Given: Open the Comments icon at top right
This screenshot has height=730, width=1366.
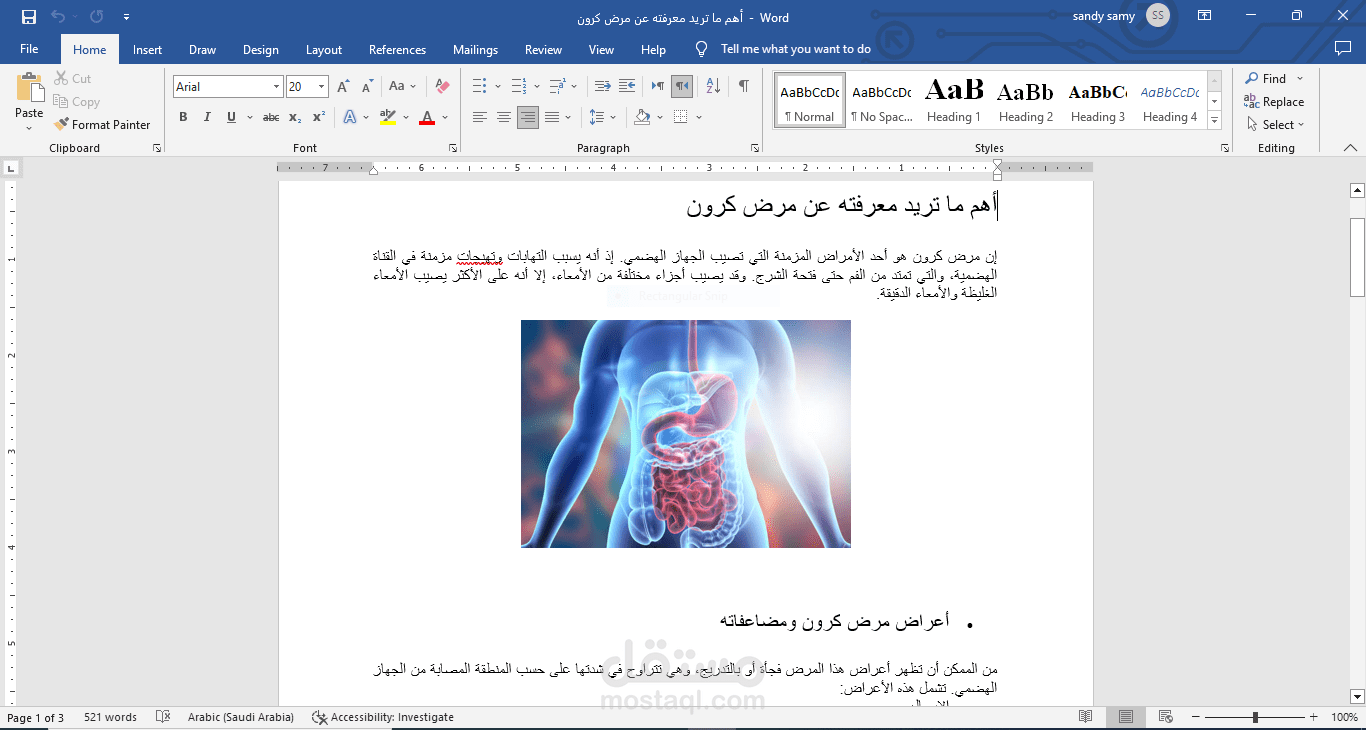Looking at the screenshot, I should pyautogui.click(x=1343, y=48).
